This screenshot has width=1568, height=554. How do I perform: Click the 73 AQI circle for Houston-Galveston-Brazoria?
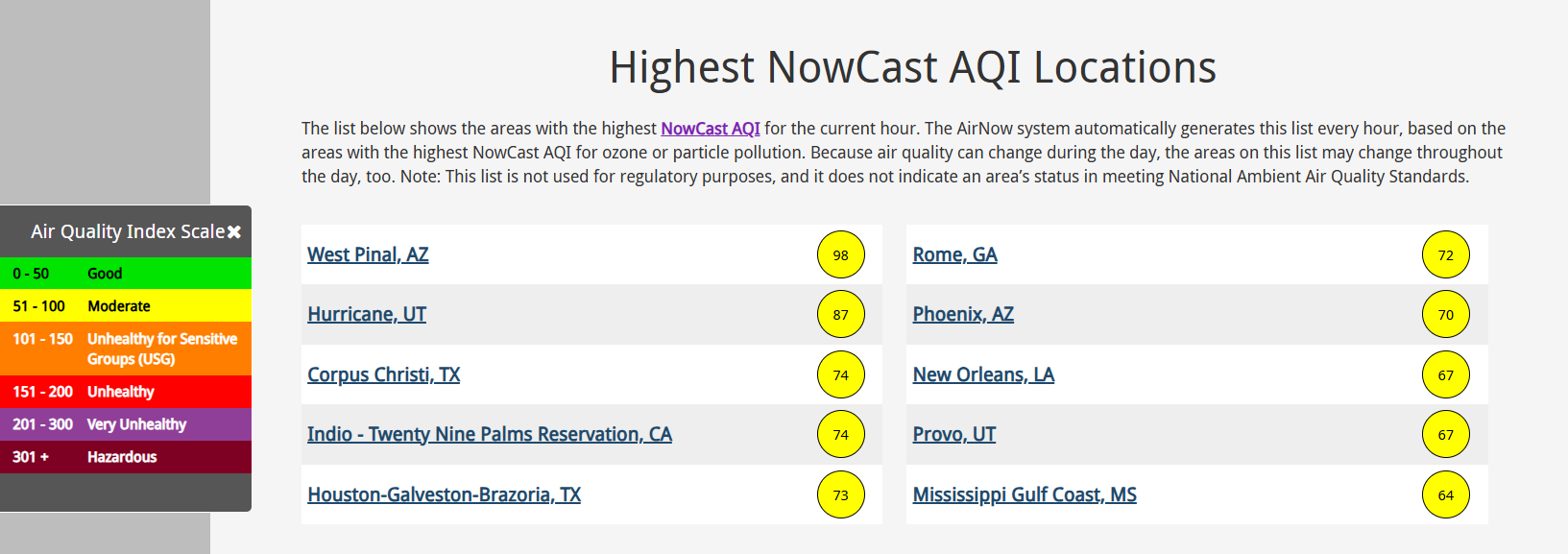pyautogui.click(x=841, y=494)
